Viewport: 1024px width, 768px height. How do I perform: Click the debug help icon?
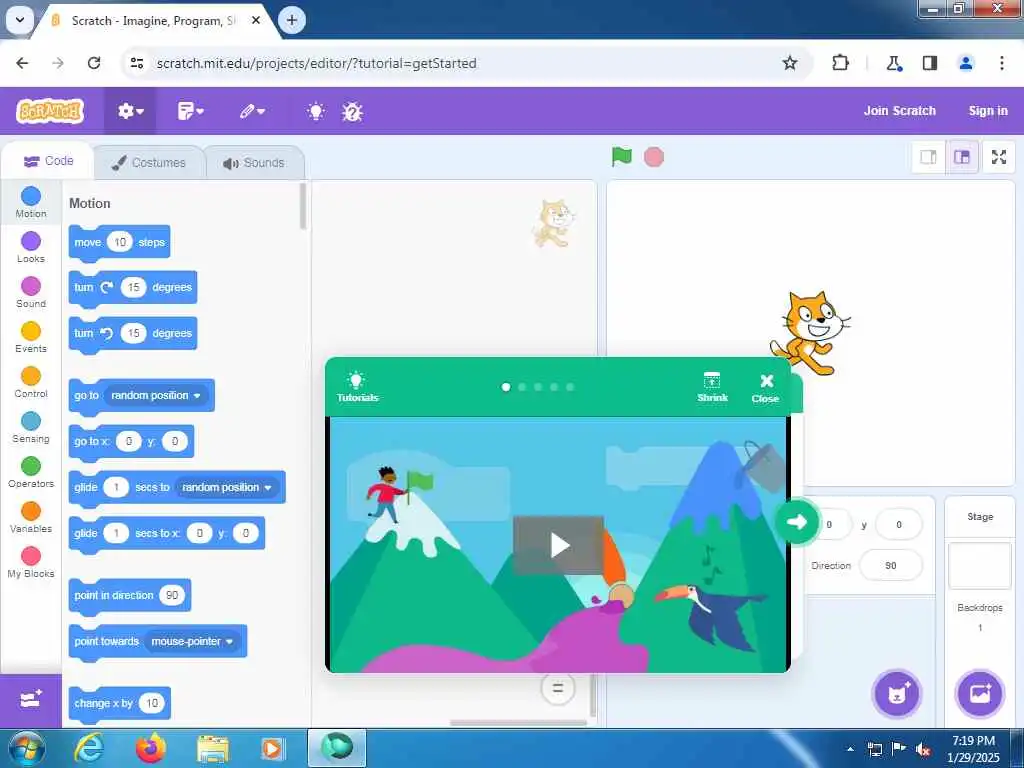coord(352,112)
